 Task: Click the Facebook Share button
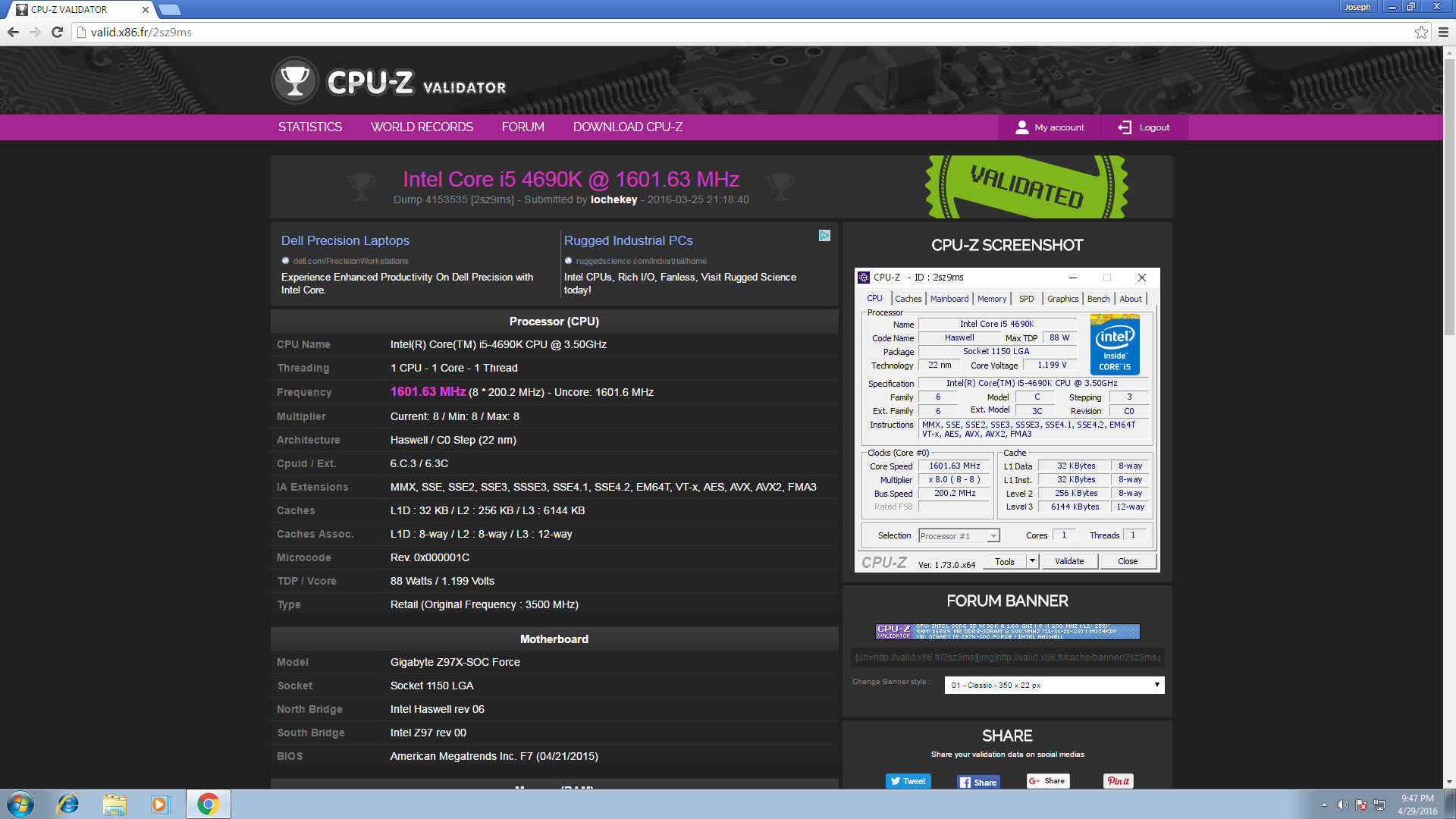click(x=978, y=782)
